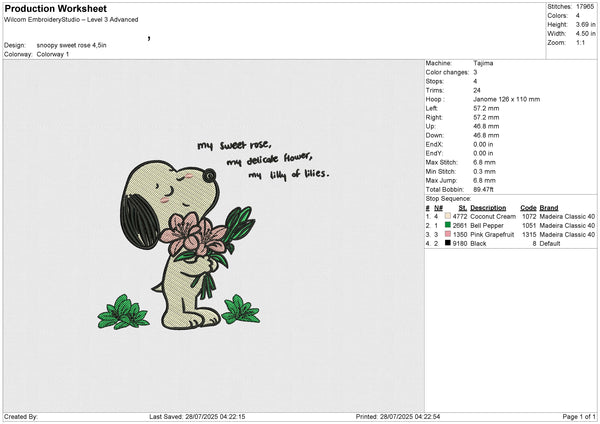Click the Black thread color swatch
This screenshot has width=600, height=424.
click(447, 243)
